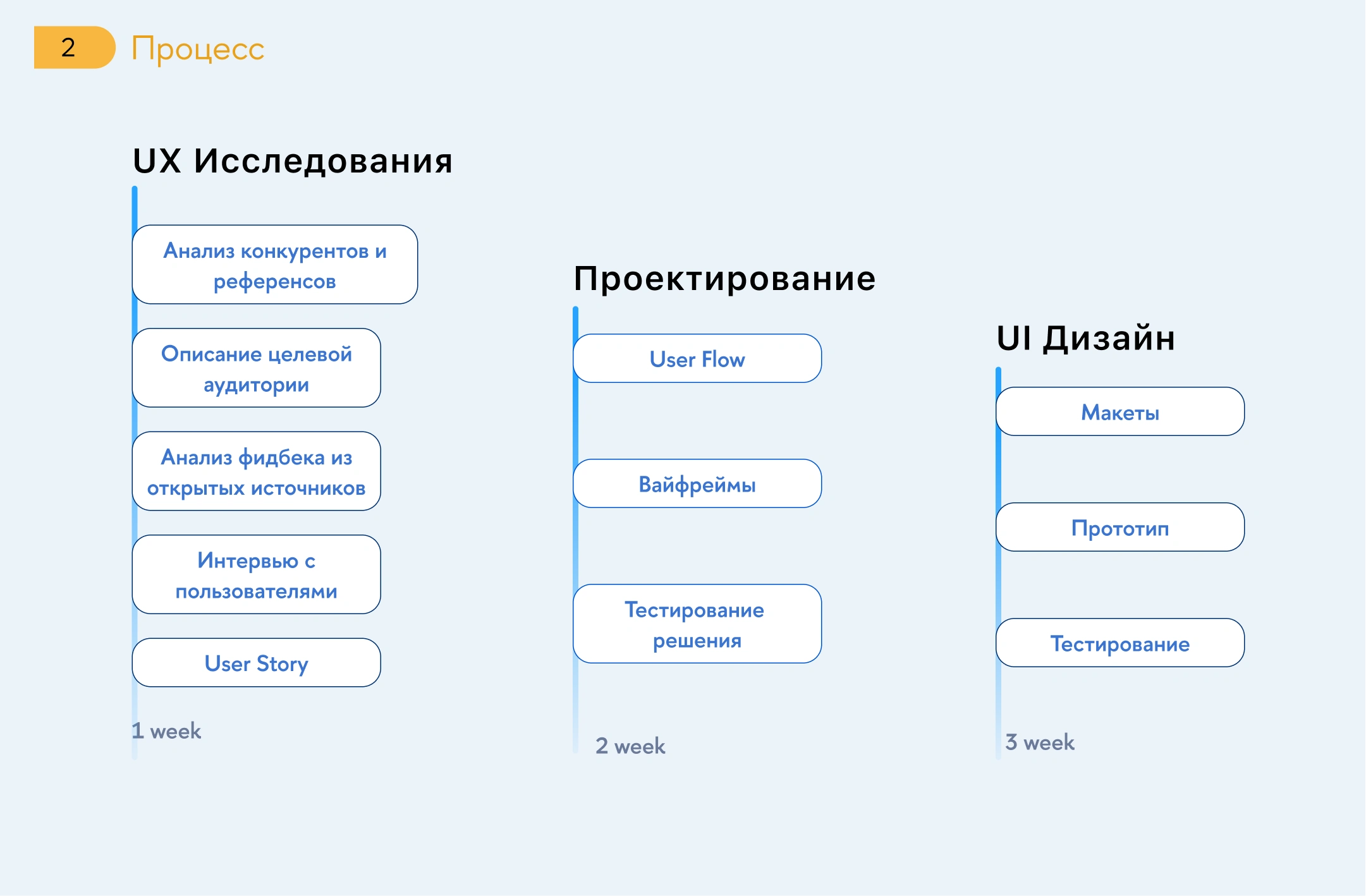The width and height of the screenshot is (1366, 896).
Task: Select the Описание целевой аудитории box
Action: pos(257,368)
